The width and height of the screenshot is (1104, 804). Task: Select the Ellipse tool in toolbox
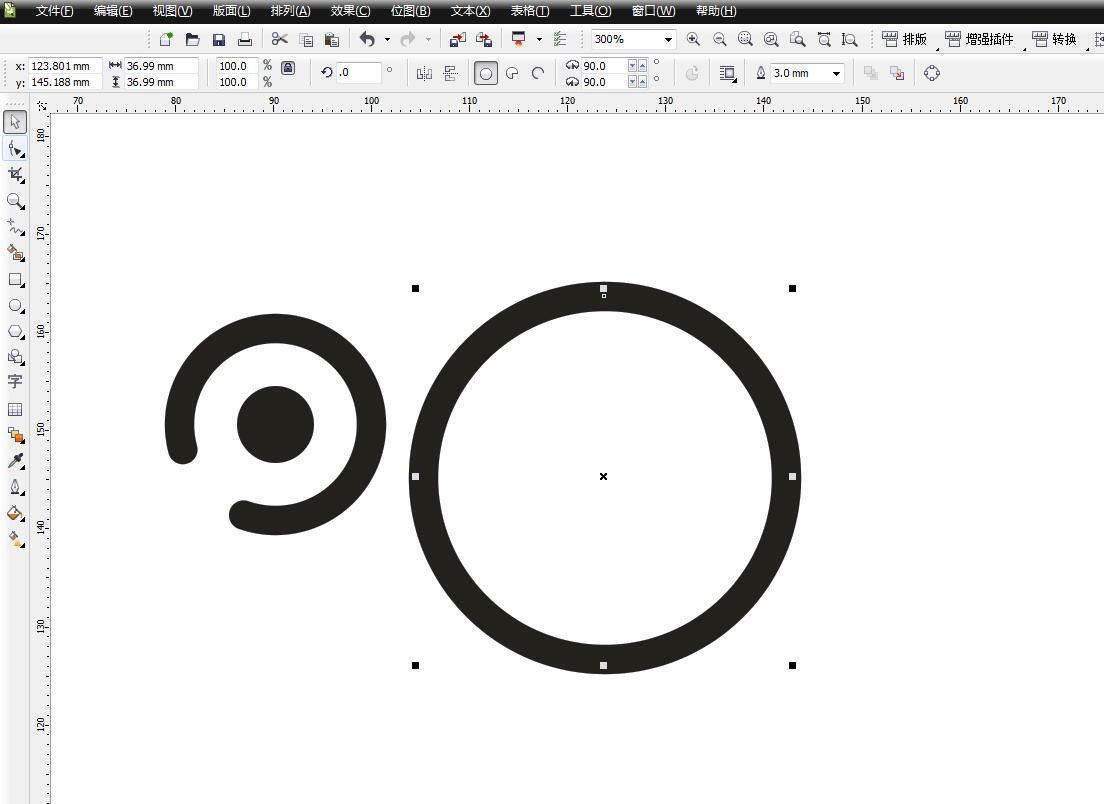click(15, 305)
